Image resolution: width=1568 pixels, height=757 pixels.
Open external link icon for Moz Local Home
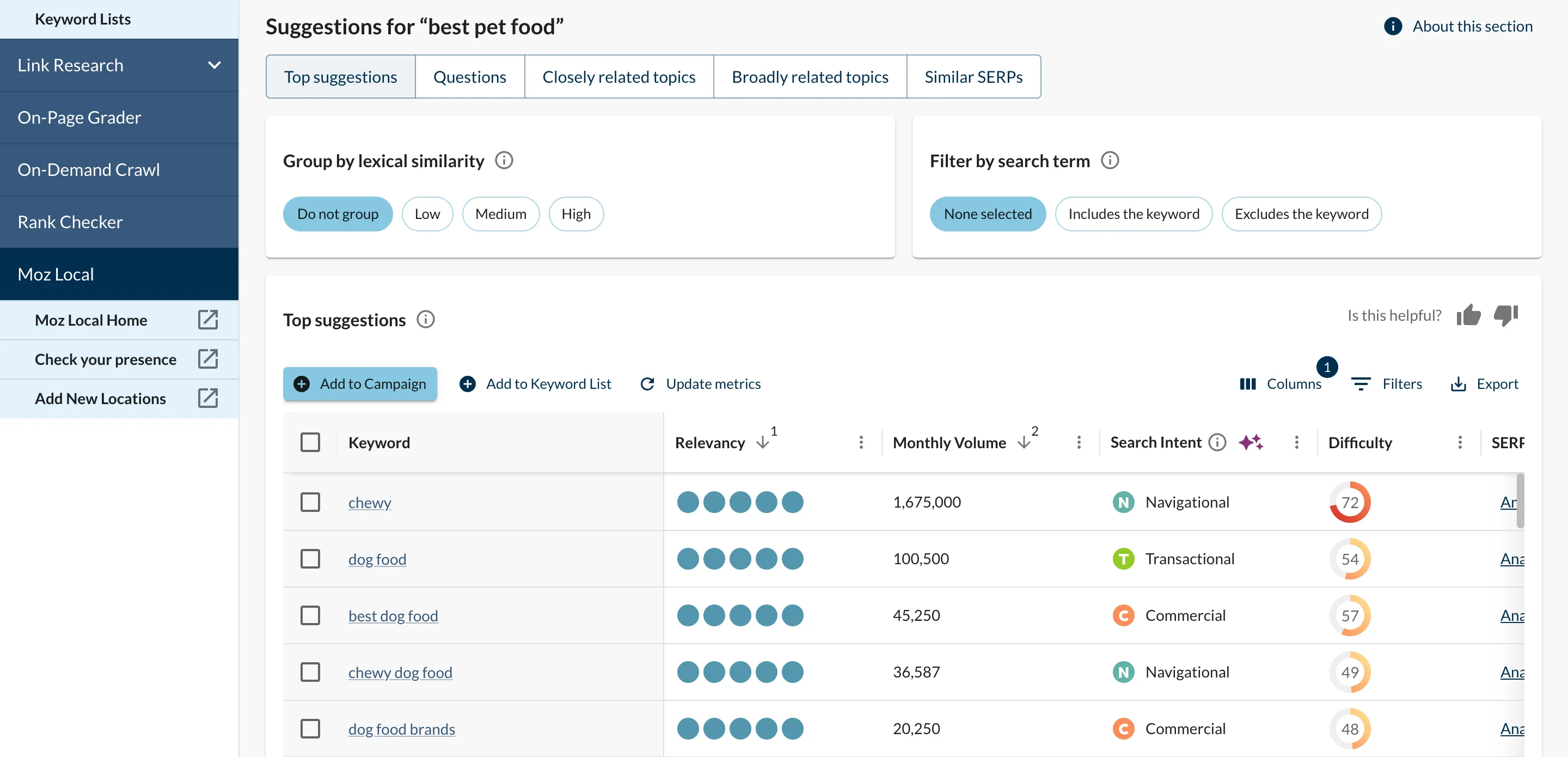[x=207, y=320]
